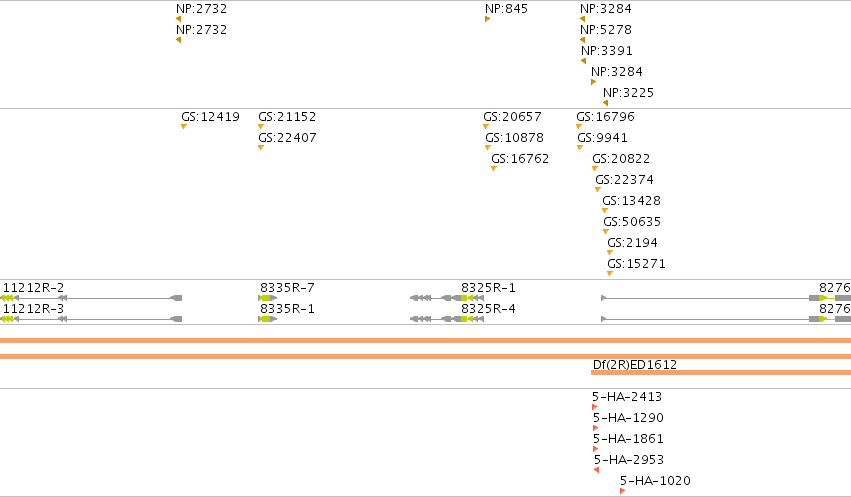Click the NP:3391 insertion marker
Screen dimensions: 851x497
point(583,61)
